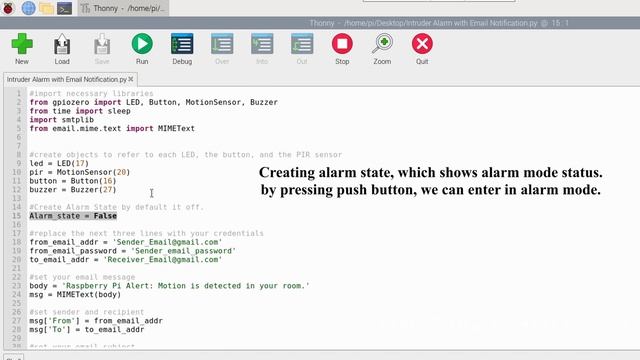Start the Debug mode

182,44
